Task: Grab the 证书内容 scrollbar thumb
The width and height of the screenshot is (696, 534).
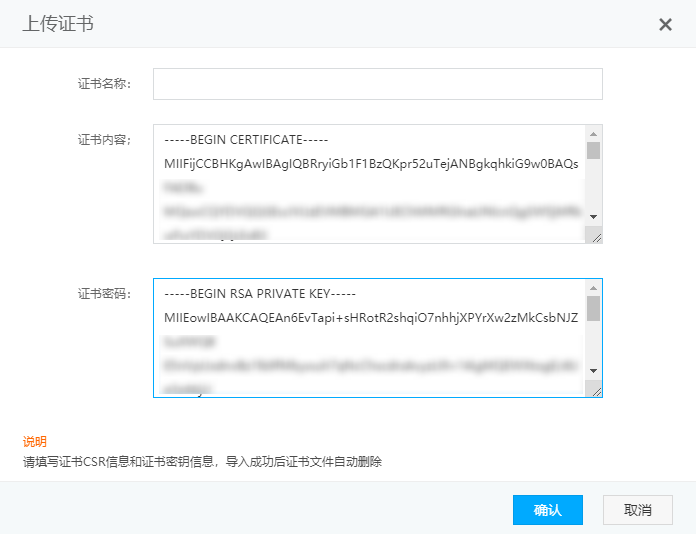Action: (x=593, y=152)
